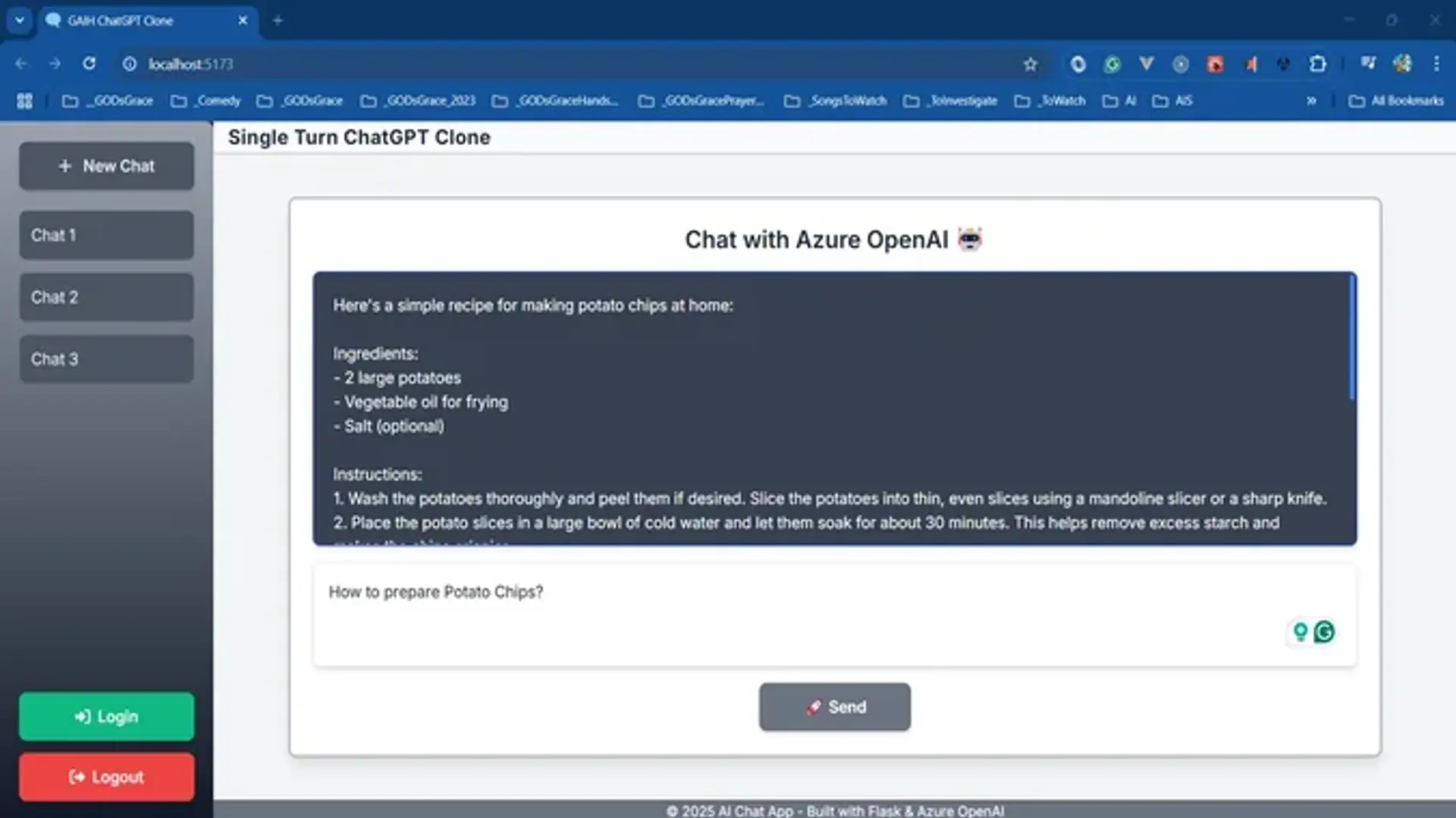Open the browser Extensions puzzle icon
Screen dimensions: 1456x818
(1318, 64)
